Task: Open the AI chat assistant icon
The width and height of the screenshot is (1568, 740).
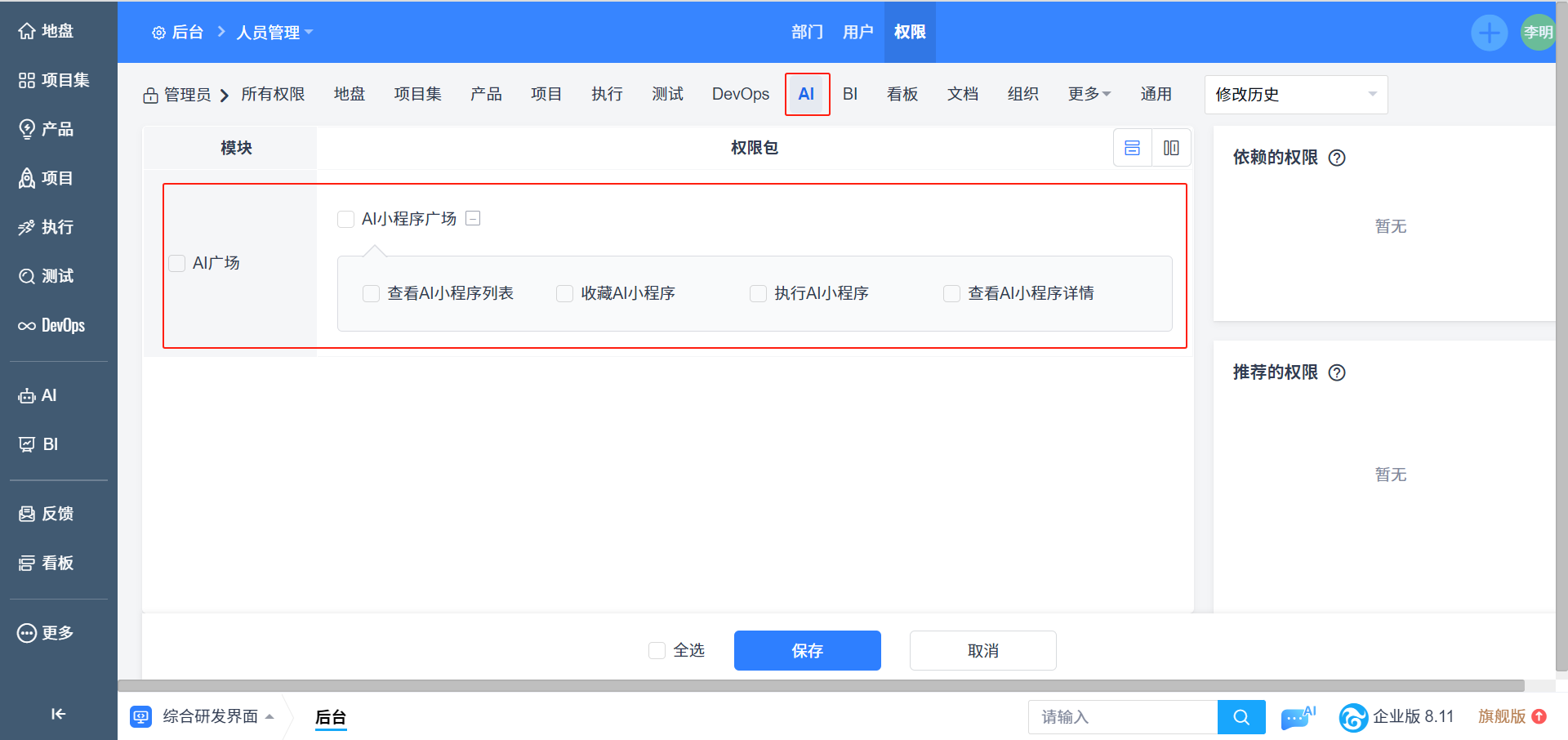Action: tap(1297, 717)
